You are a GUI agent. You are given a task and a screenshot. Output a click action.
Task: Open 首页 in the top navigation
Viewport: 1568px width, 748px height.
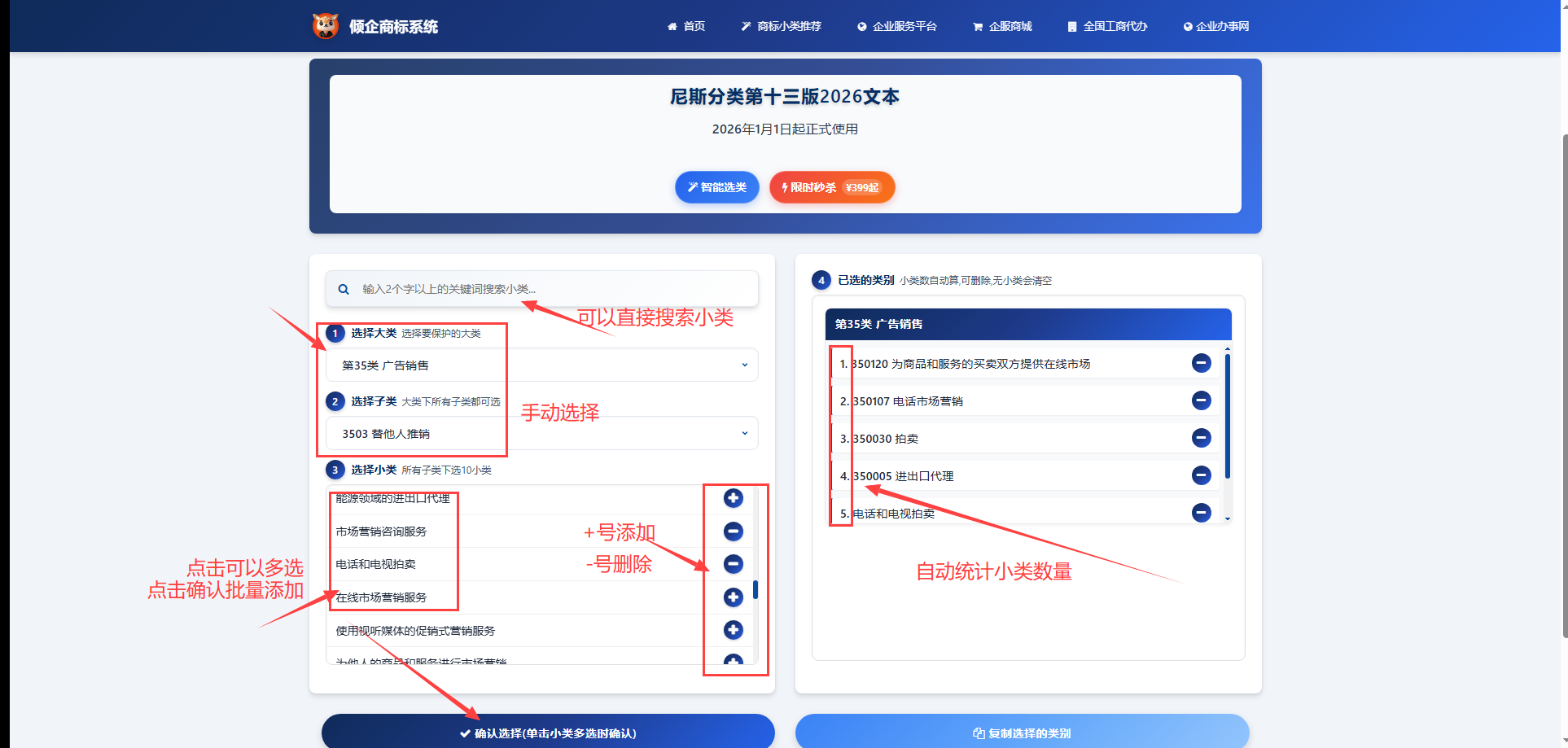click(686, 26)
